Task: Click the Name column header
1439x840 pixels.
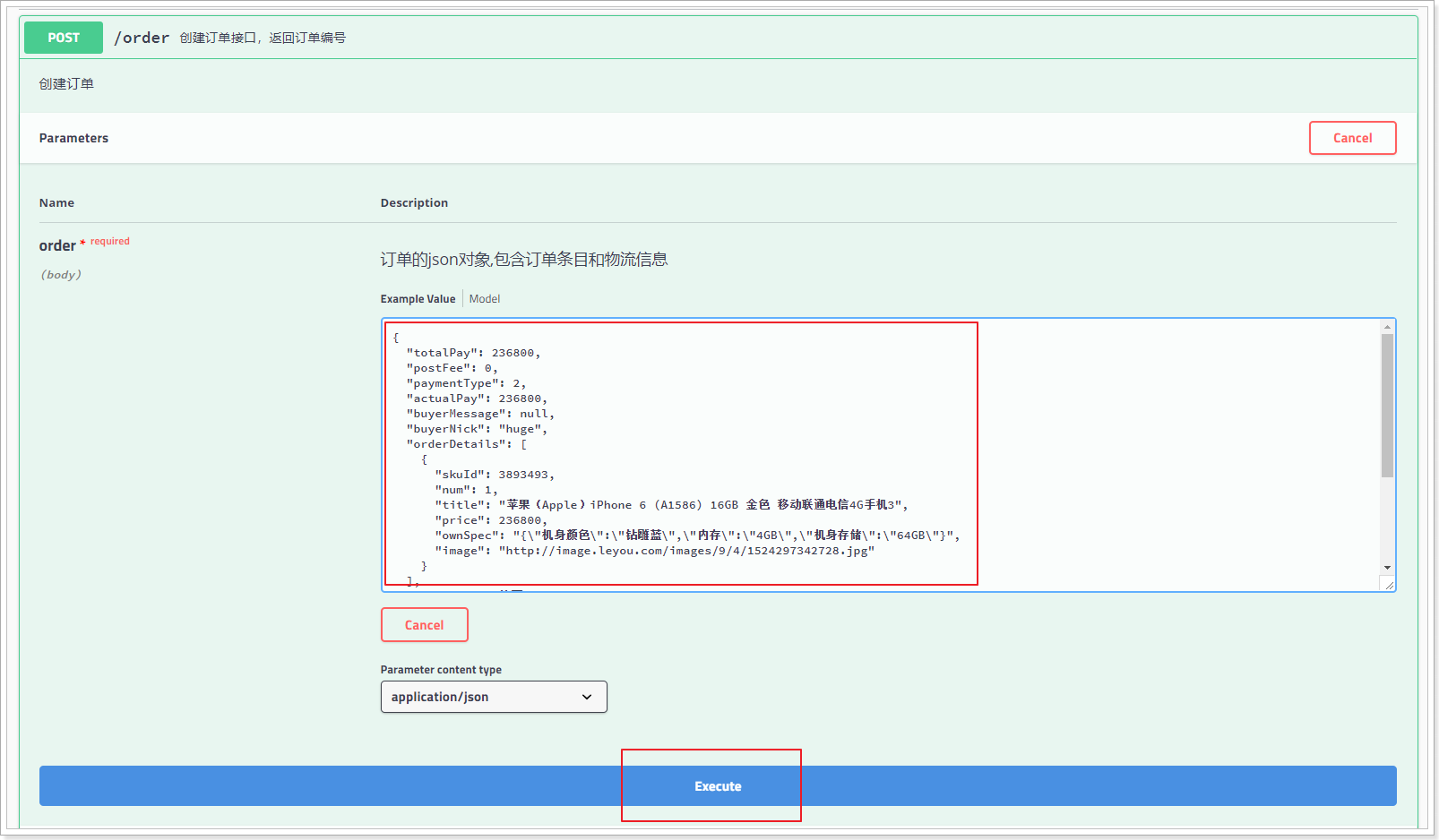Action: point(56,203)
